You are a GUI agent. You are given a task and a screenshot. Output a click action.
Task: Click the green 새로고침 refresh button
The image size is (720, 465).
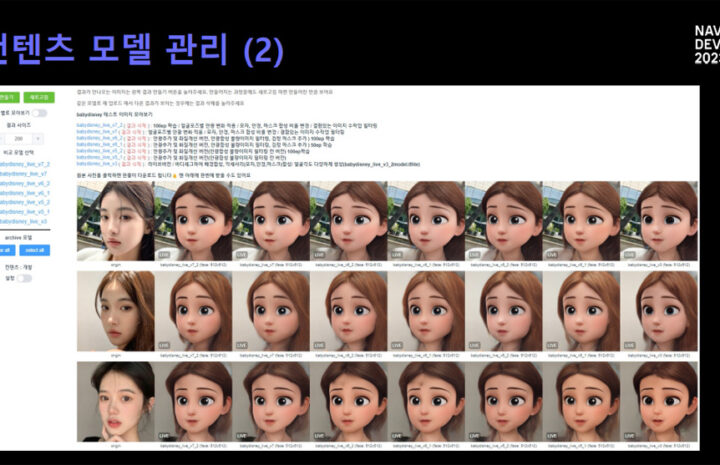pyautogui.click(x=39, y=97)
